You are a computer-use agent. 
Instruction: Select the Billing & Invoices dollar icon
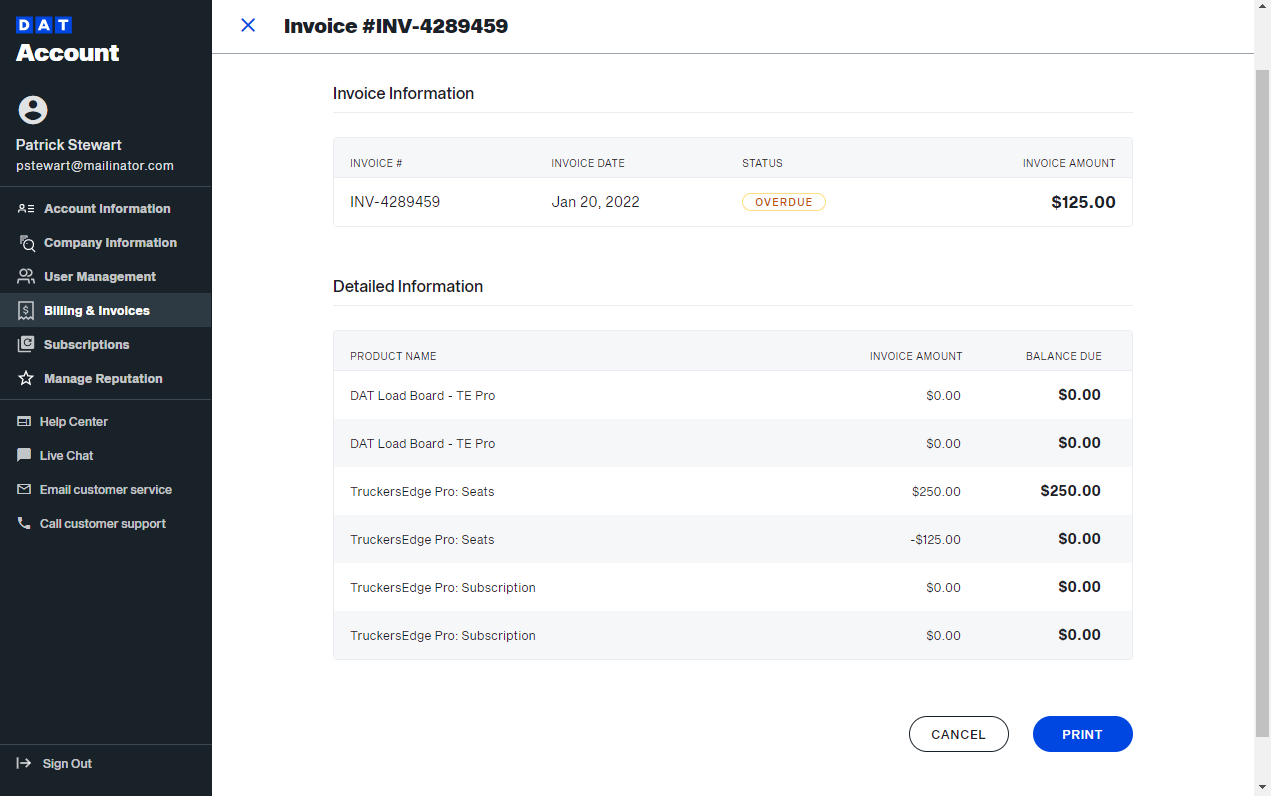pos(24,310)
